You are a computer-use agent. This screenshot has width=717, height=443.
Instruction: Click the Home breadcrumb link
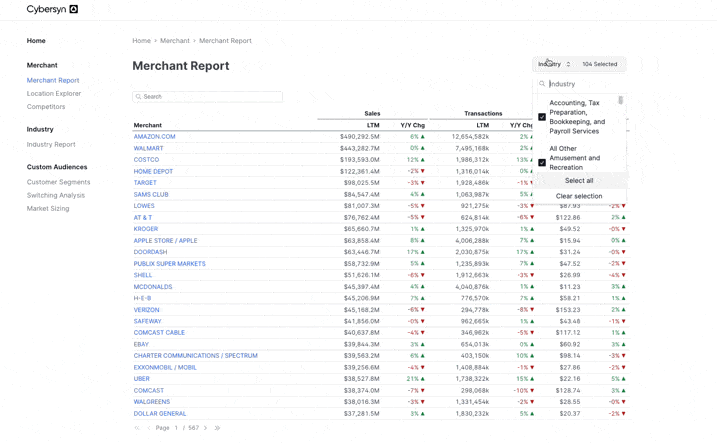141,41
